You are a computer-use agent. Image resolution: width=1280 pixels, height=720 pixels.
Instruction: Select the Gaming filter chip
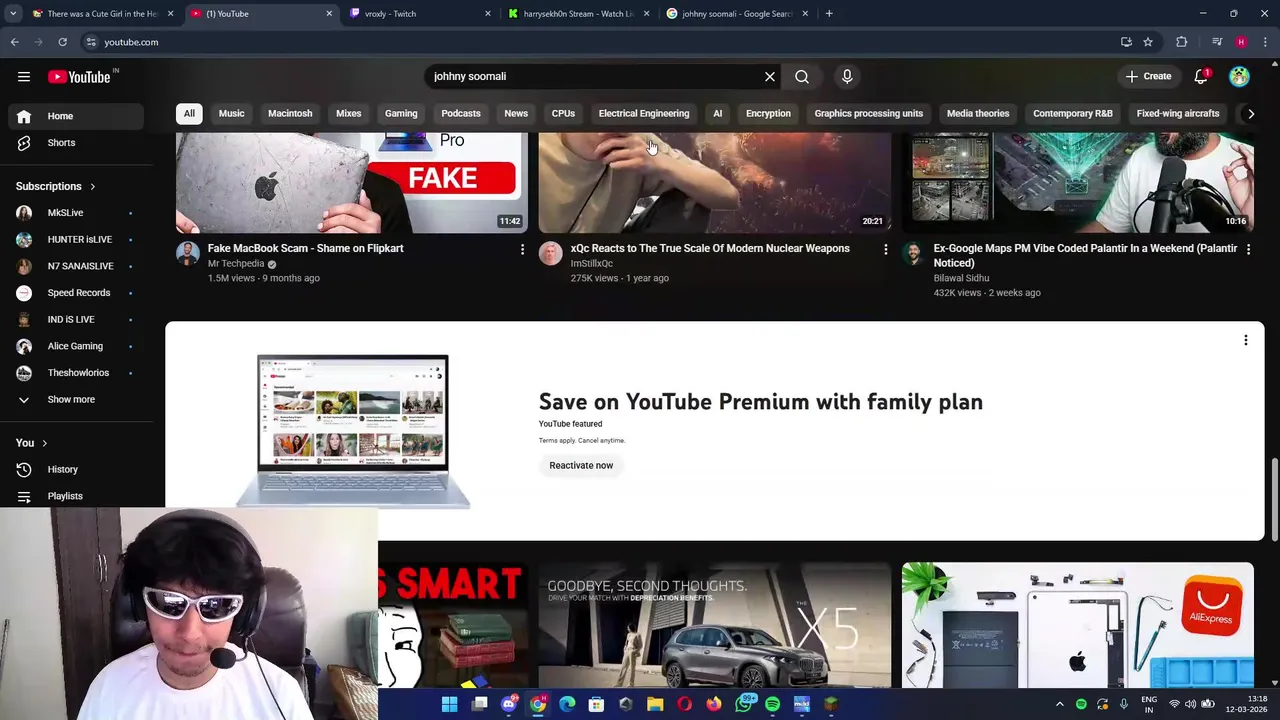[x=401, y=113]
